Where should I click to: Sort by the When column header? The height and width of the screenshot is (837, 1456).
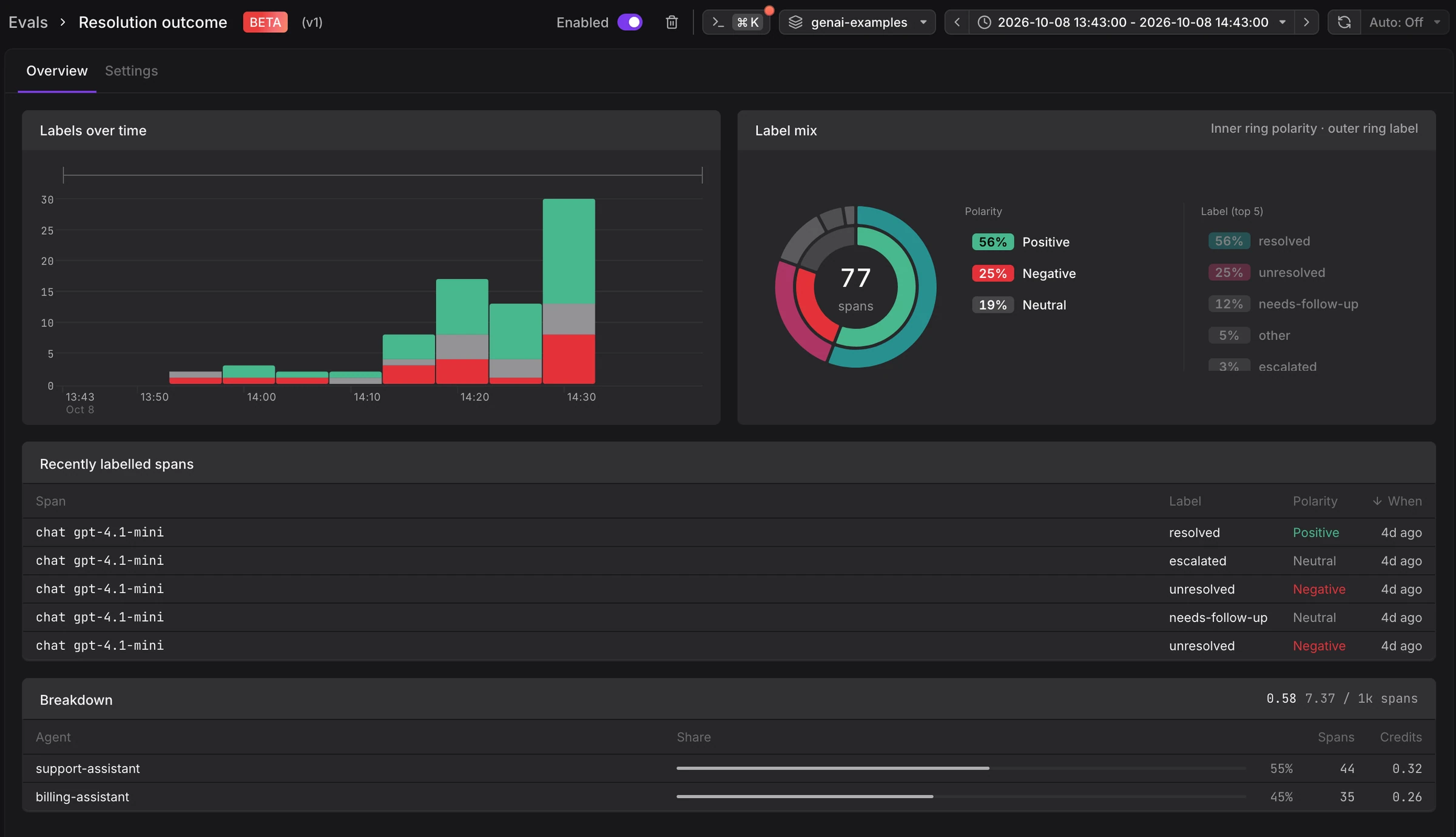click(1397, 501)
